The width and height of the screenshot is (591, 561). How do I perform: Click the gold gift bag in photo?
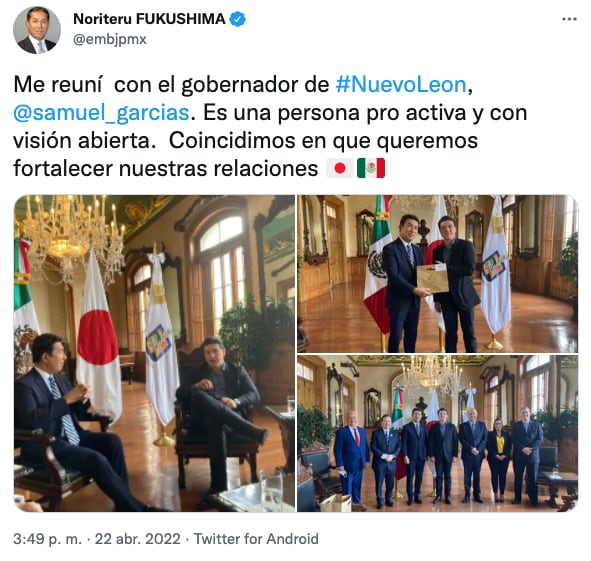click(x=433, y=279)
